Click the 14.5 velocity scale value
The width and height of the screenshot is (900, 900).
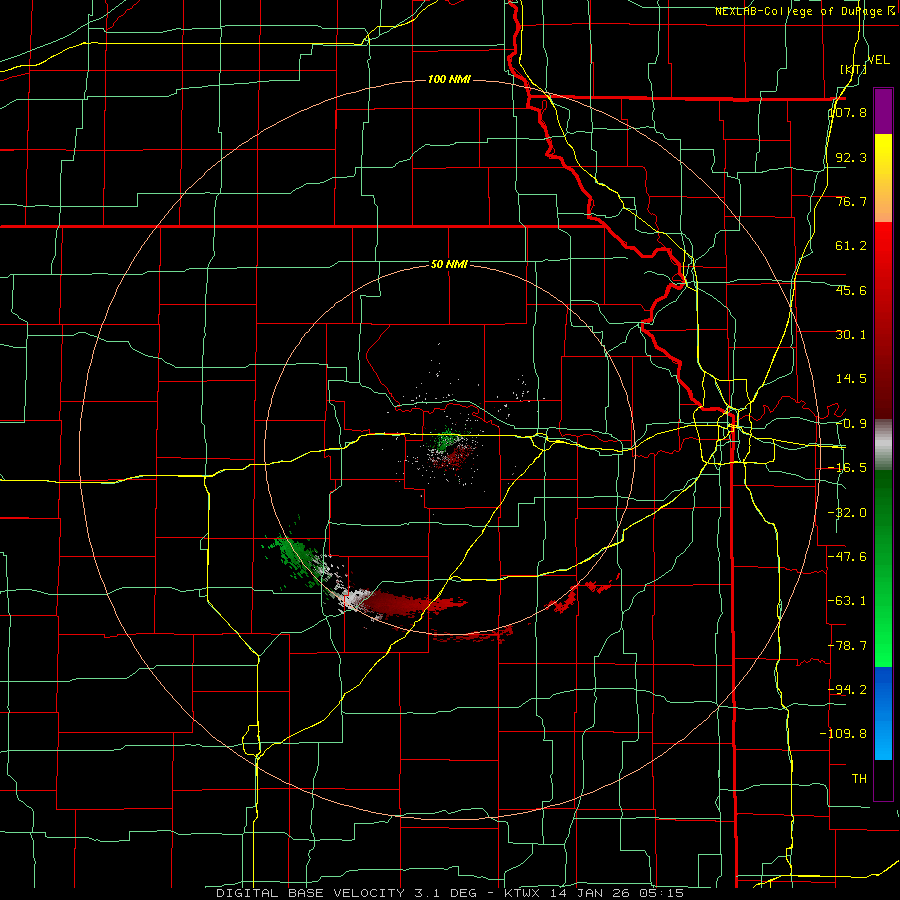[x=851, y=379]
